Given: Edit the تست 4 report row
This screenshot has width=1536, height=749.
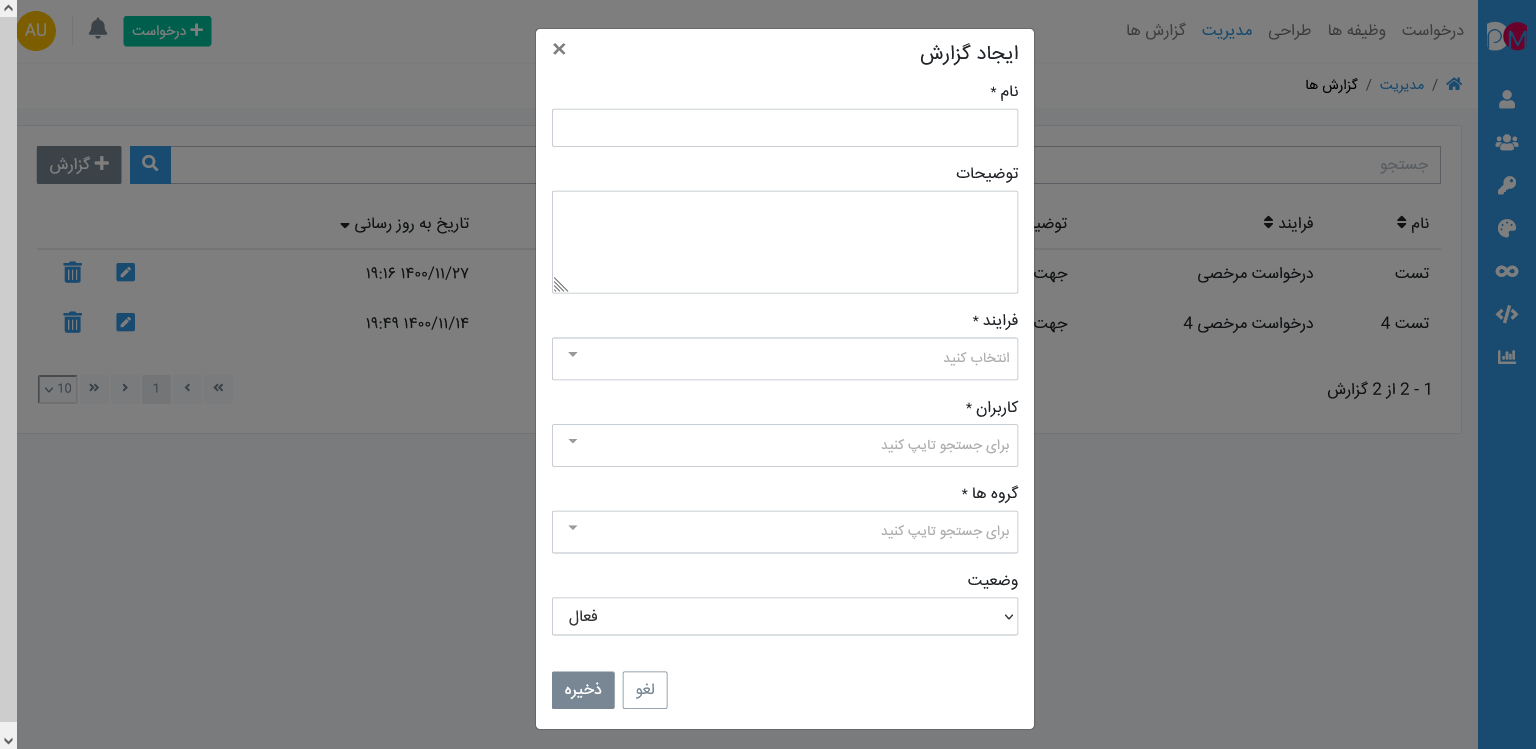Looking at the screenshot, I should click(125, 322).
